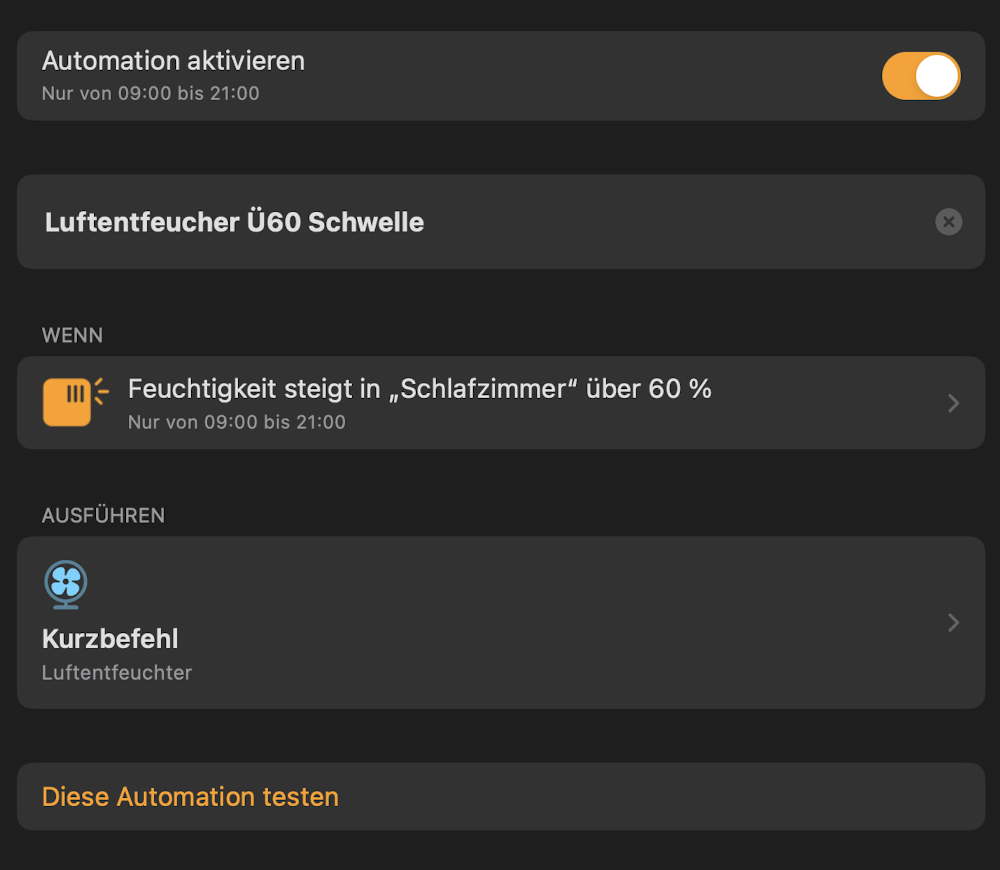Click the word Schwelle in the automation name
The image size is (1000, 870).
point(366,222)
